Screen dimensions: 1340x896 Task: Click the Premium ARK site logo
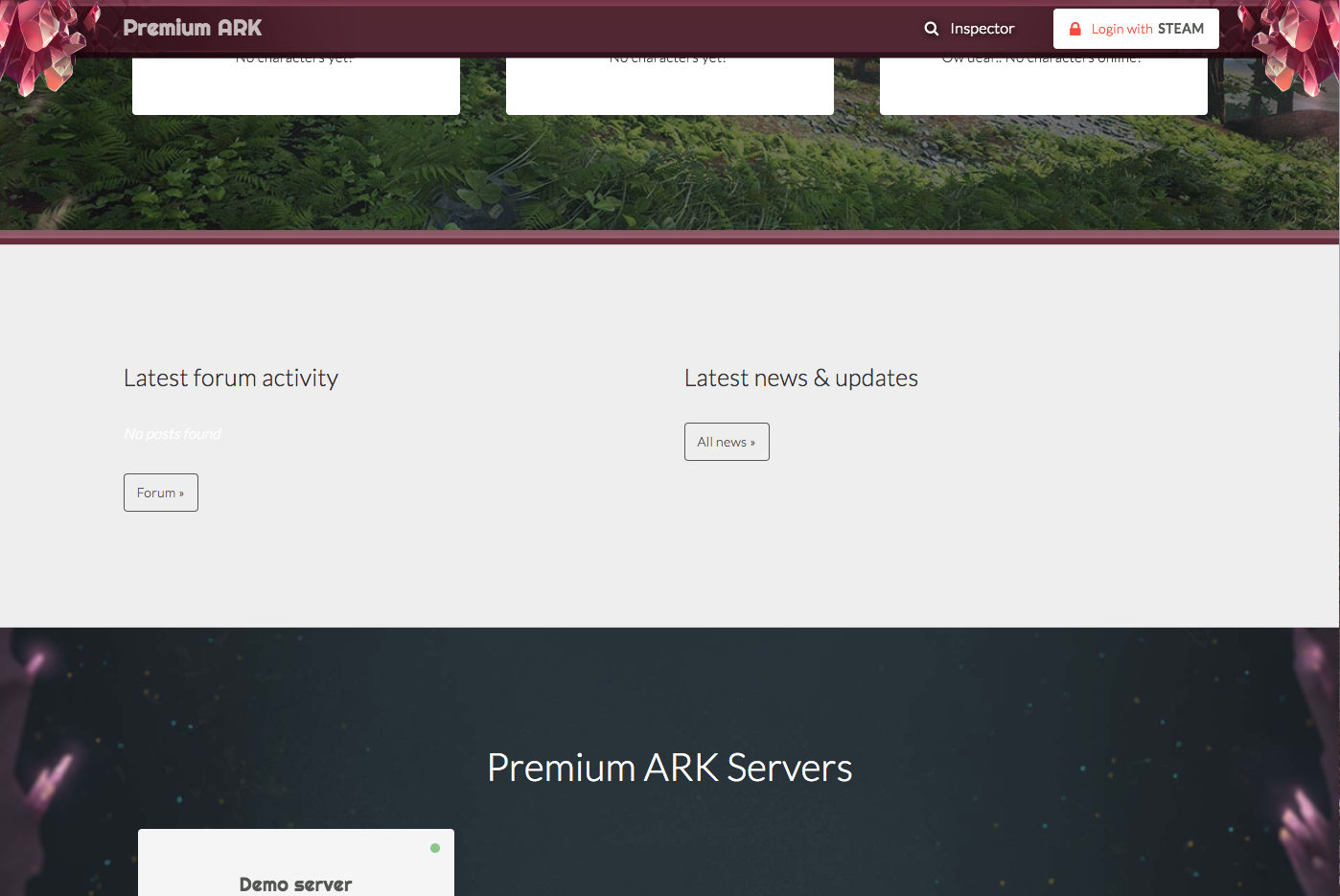(193, 28)
